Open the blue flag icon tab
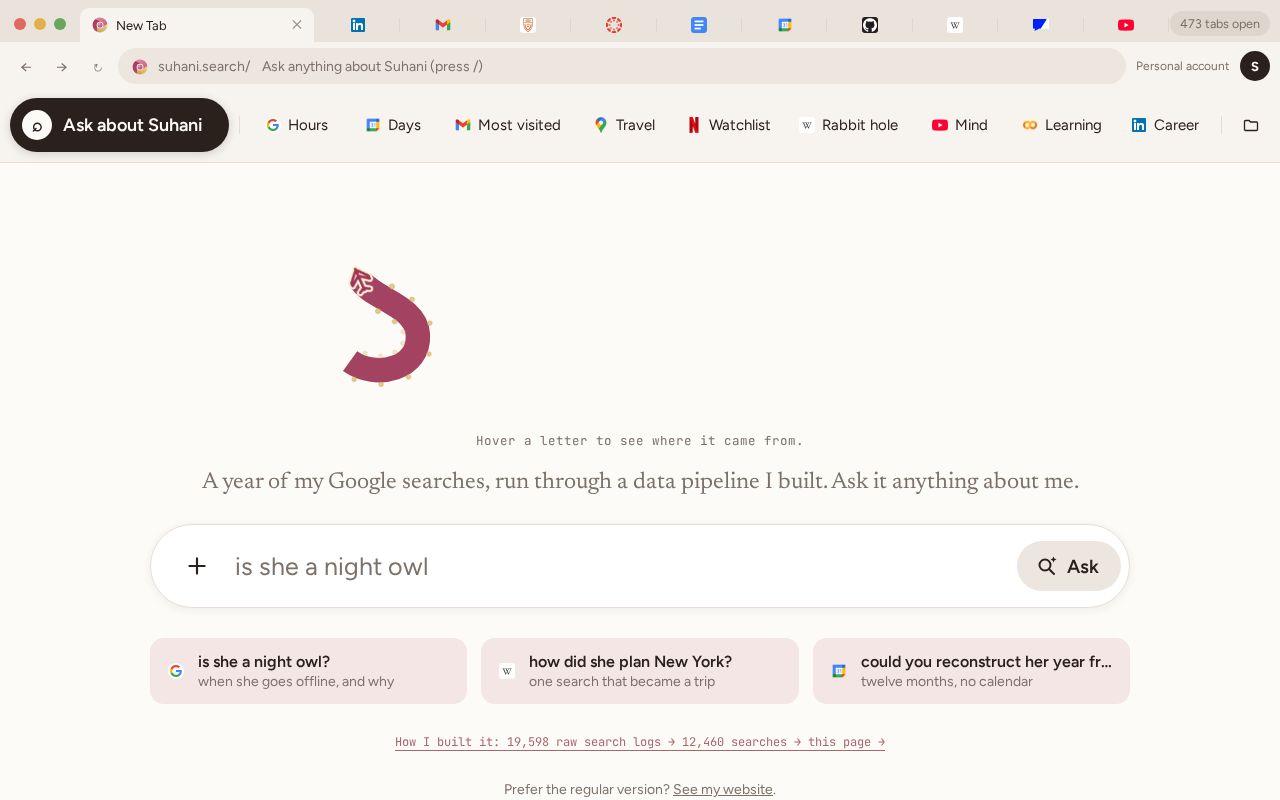Image resolution: width=1280 pixels, height=800 pixels. (x=1040, y=25)
